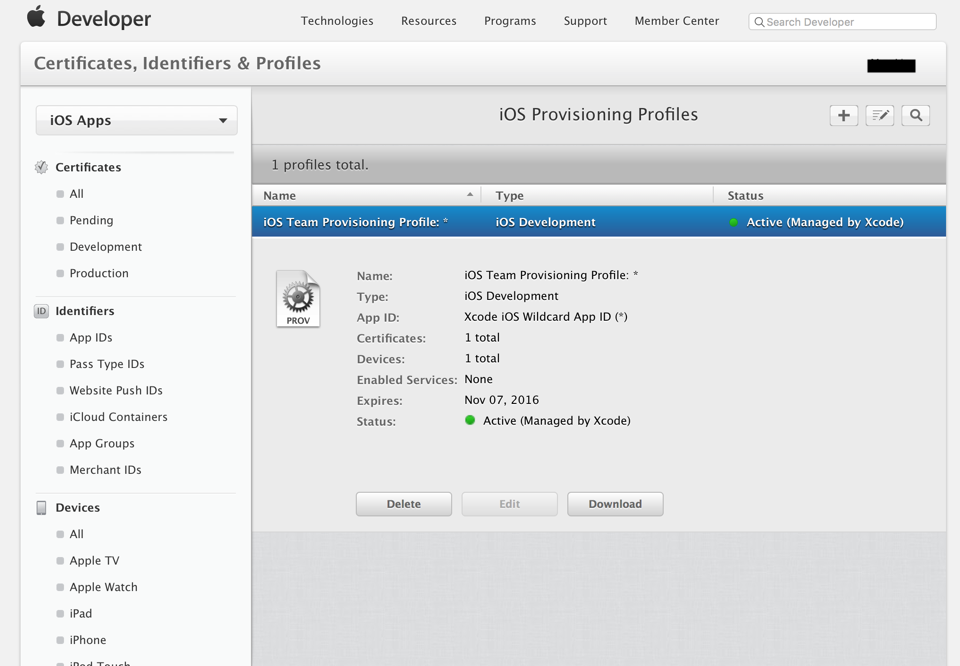Open App IDs list
The width and height of the screenshot is (960, 666).
pos(91,337)
